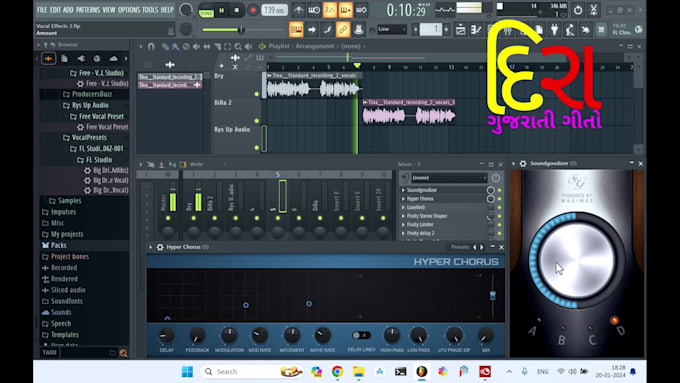Click the playlist speaker playback tool icon

[x=248, y=46]
